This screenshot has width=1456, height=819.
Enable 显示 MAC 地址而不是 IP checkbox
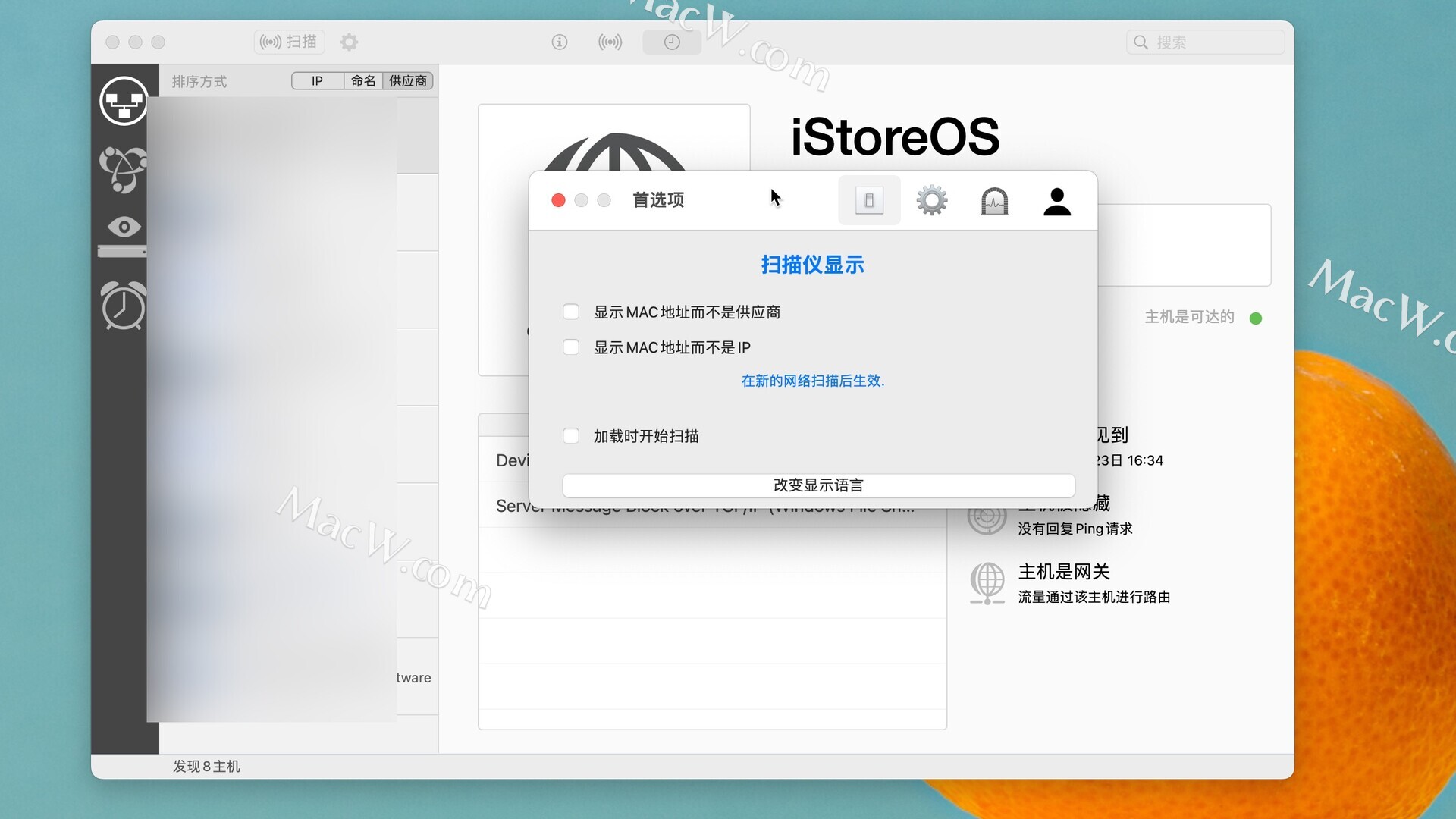tap(571, 347)
